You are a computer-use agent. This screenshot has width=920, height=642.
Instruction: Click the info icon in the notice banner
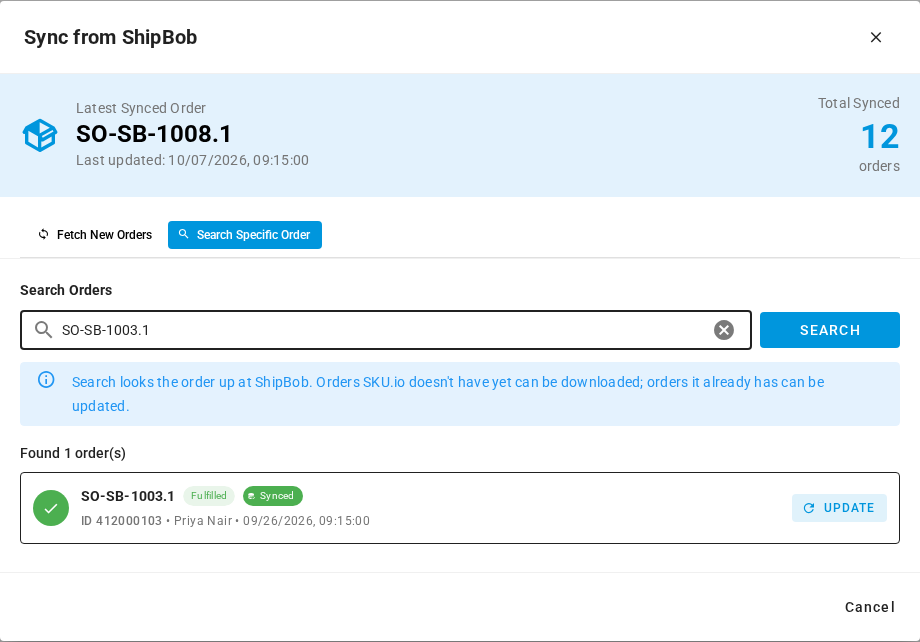click(46, 380)
